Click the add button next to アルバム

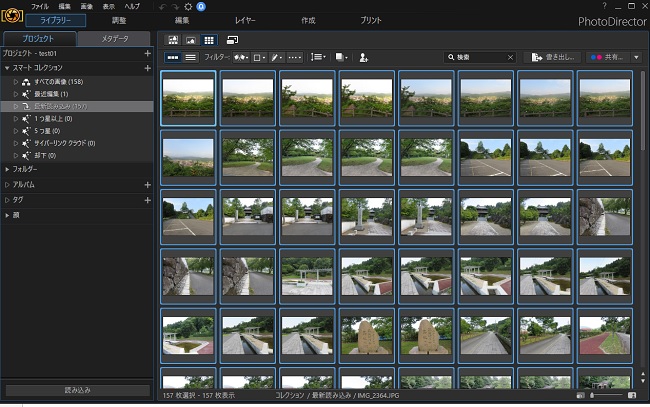click(148, 185)
